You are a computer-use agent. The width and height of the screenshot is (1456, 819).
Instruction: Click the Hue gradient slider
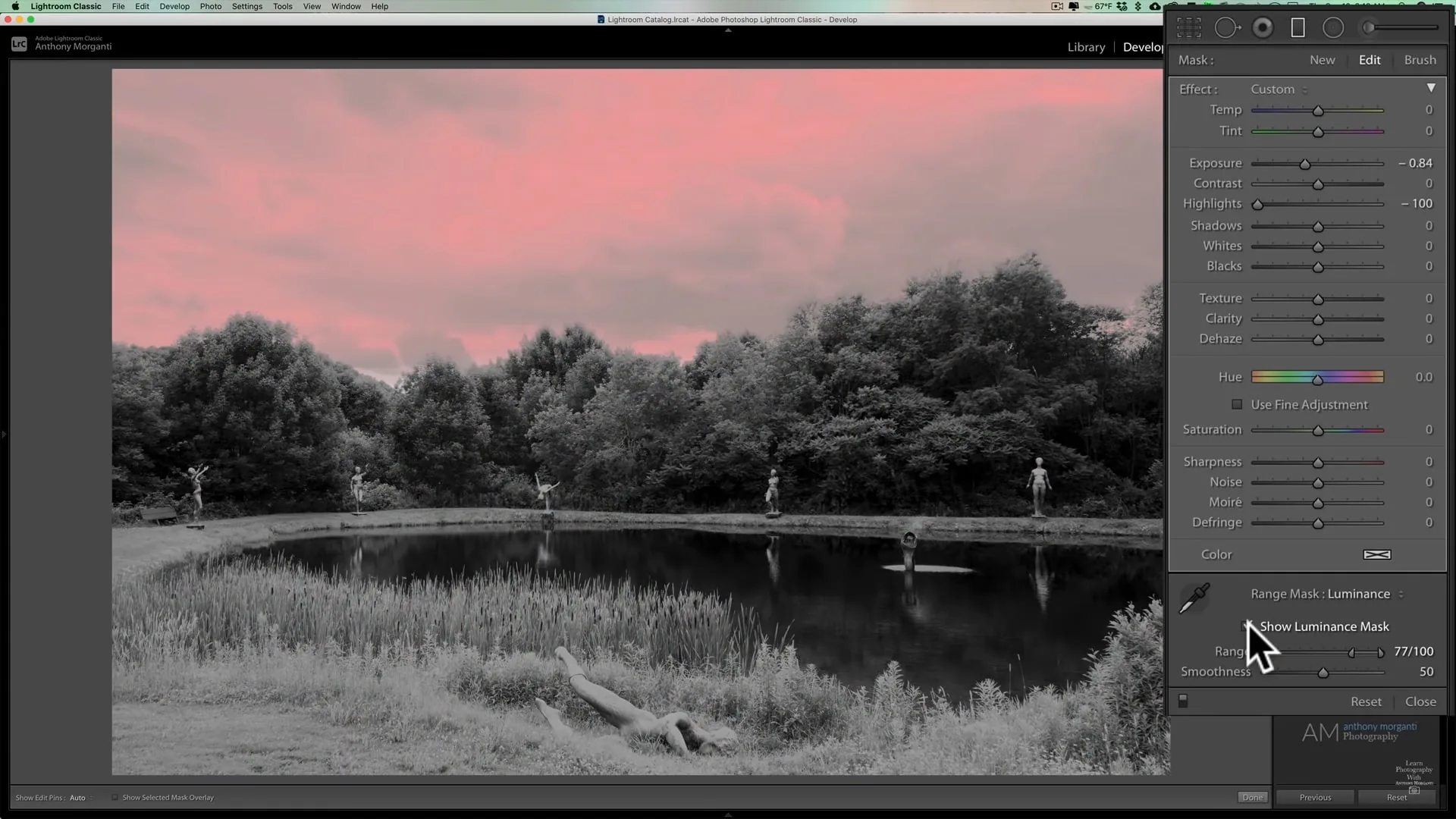(x=1317, y=377)
